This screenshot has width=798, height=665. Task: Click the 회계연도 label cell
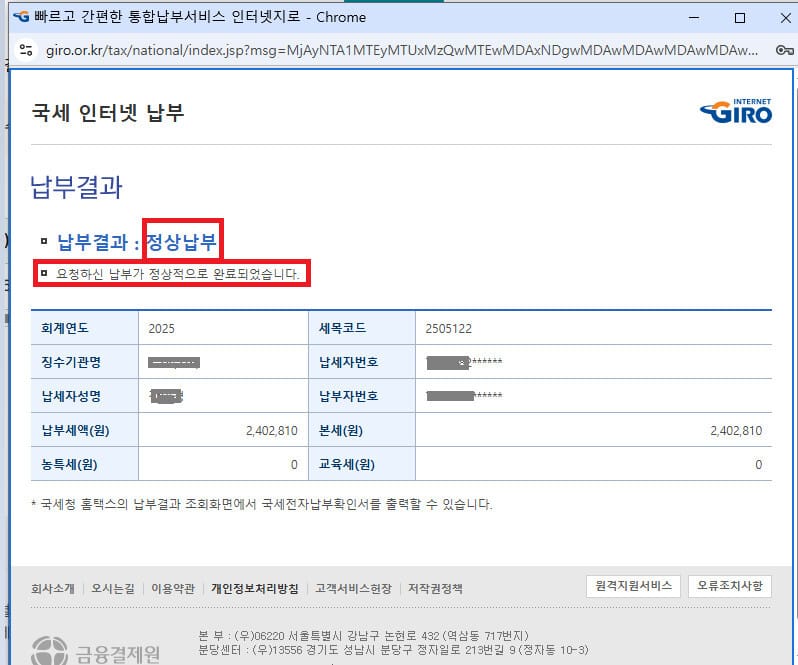(84, 328)
